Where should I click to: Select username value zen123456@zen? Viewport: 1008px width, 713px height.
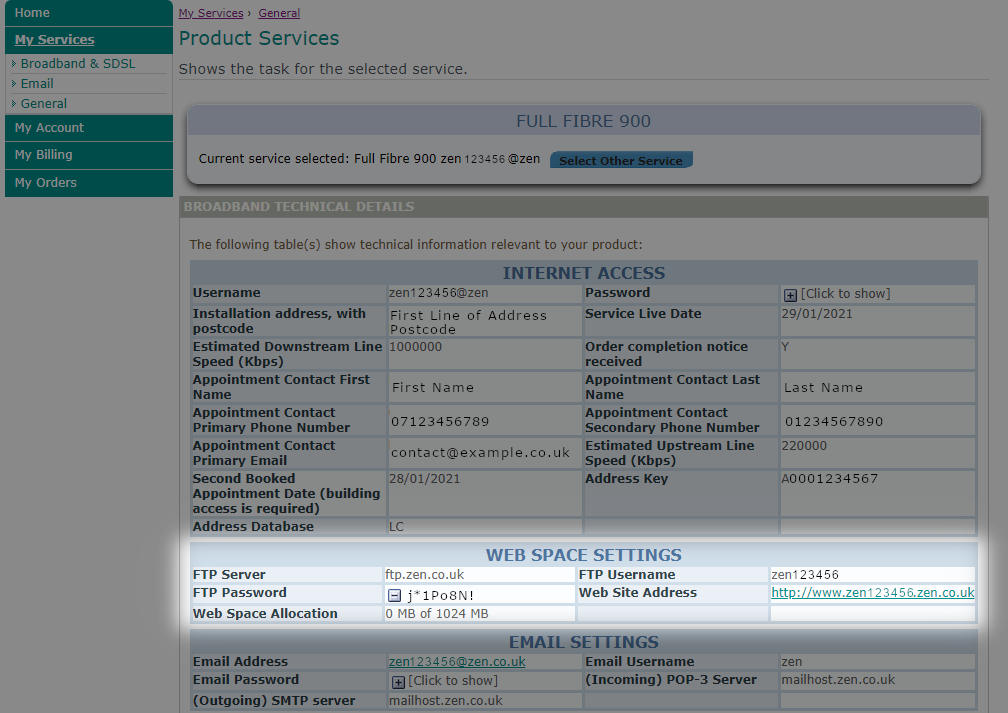point(438,293)
